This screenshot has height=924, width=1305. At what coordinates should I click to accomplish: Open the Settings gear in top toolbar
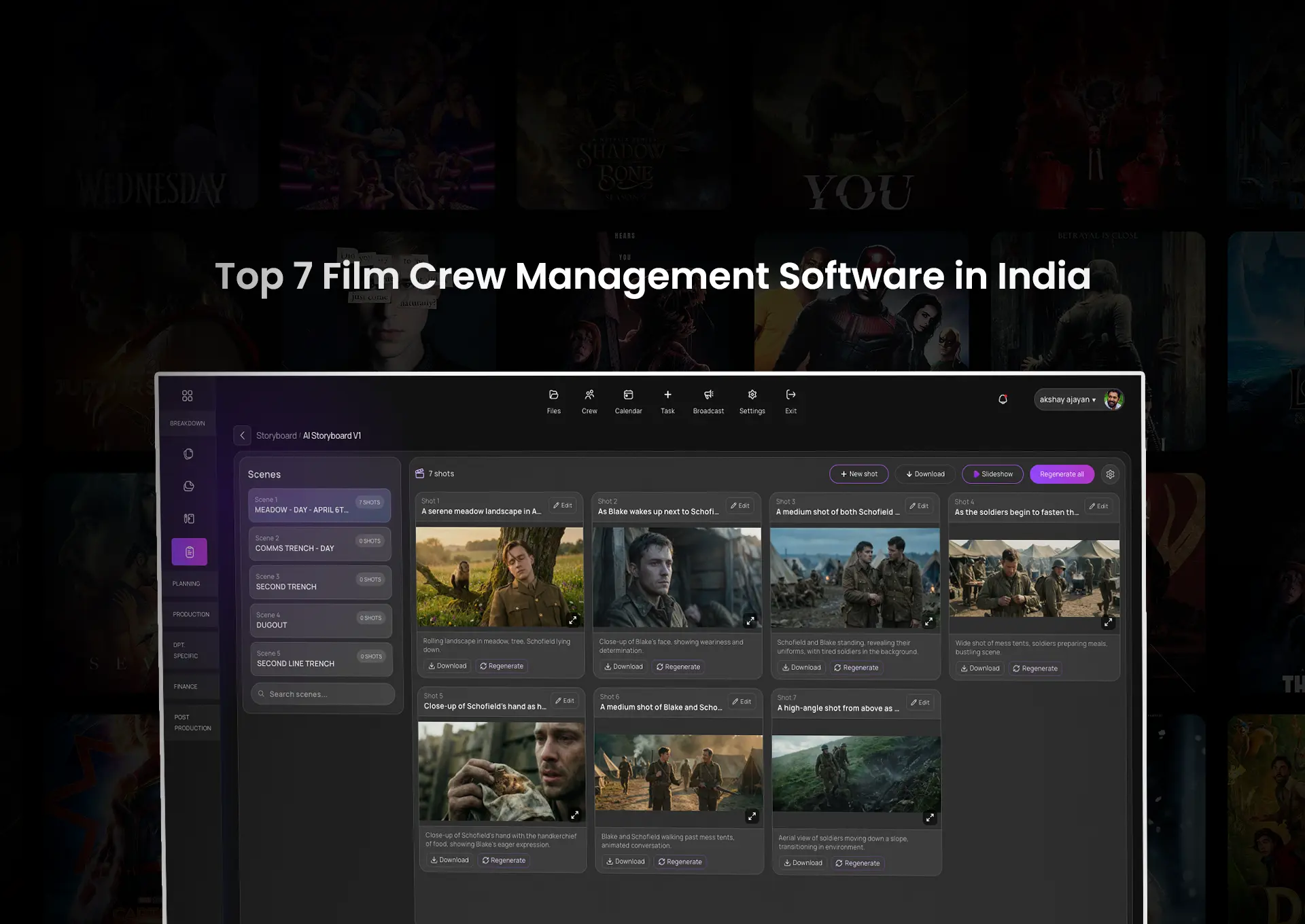tap(752, 395)
